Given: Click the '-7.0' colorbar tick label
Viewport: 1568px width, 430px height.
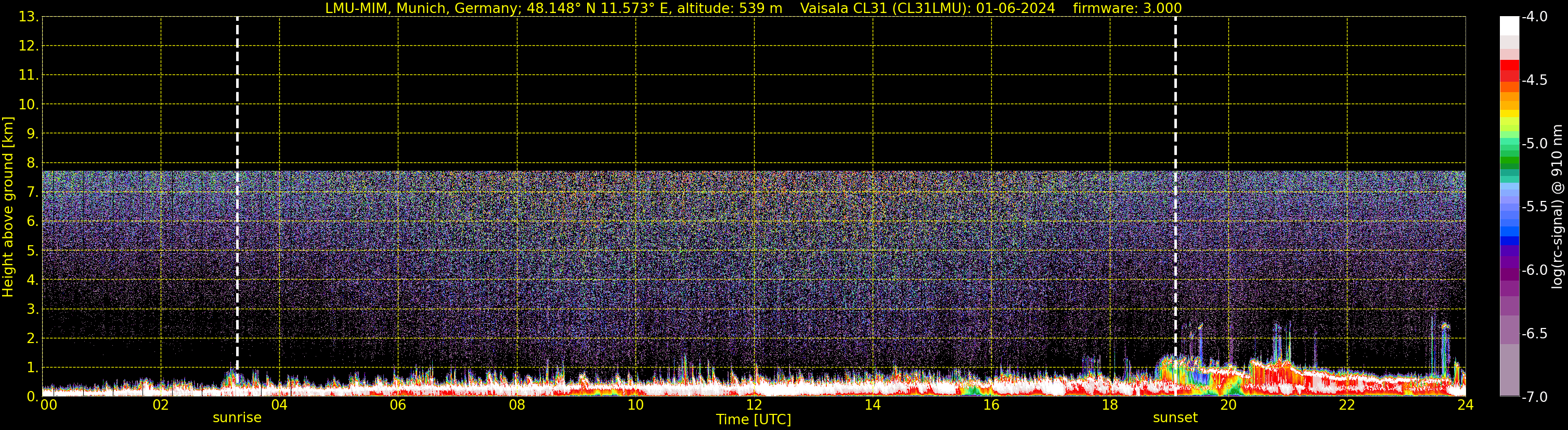Looking at the screenshot, I should tap(1535, 397).
